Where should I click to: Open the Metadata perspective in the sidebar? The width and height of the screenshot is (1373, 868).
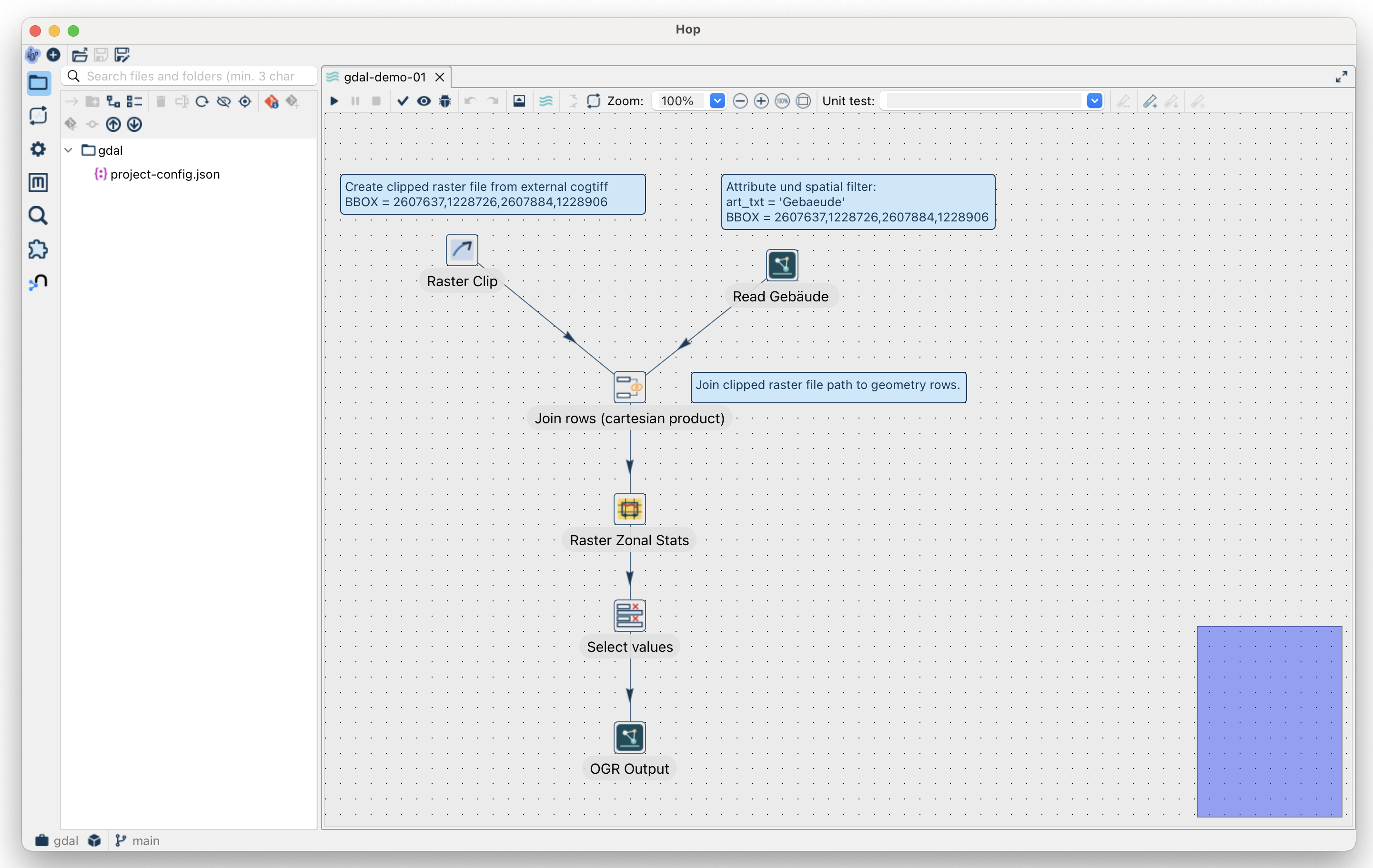coord(38,182)
